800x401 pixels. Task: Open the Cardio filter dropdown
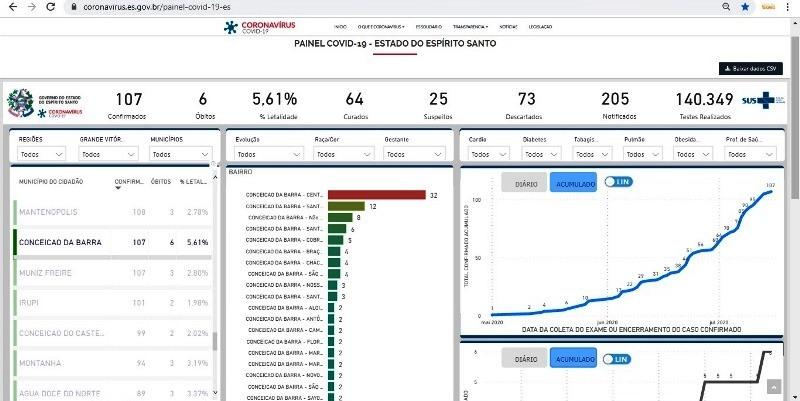(x=489, y=154)
